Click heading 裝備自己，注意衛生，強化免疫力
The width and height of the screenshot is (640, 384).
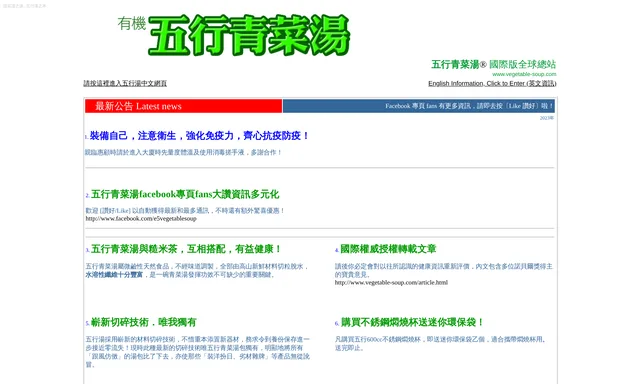pyautogui.click(x=199, y=135)
